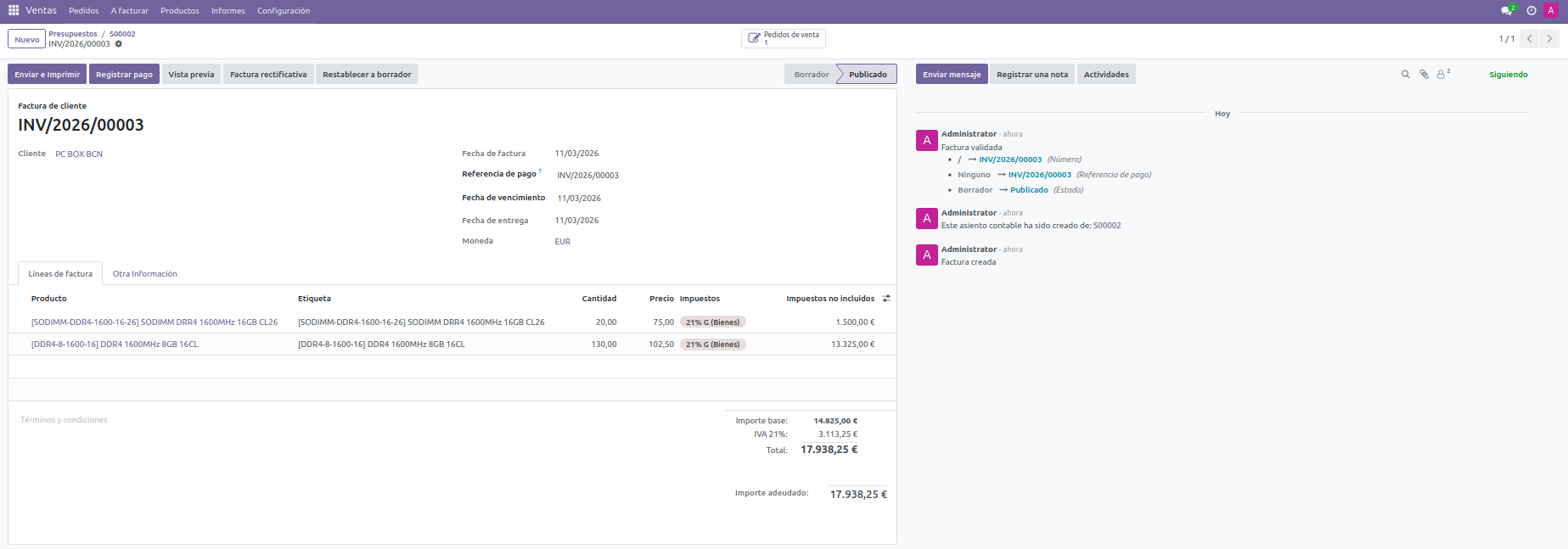1568x549 pixels.
Task: Select the Borrador status stage
Action: (x=811, y=75)
